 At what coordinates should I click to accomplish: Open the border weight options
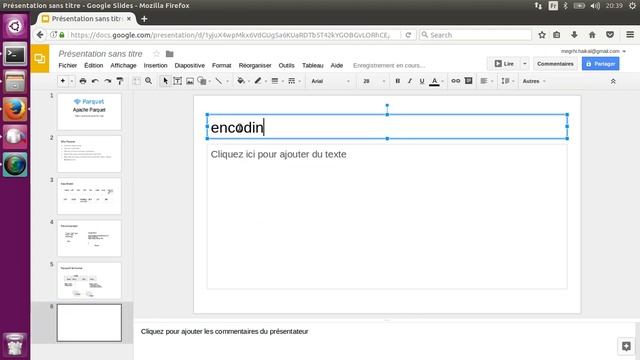pos(275,81)
